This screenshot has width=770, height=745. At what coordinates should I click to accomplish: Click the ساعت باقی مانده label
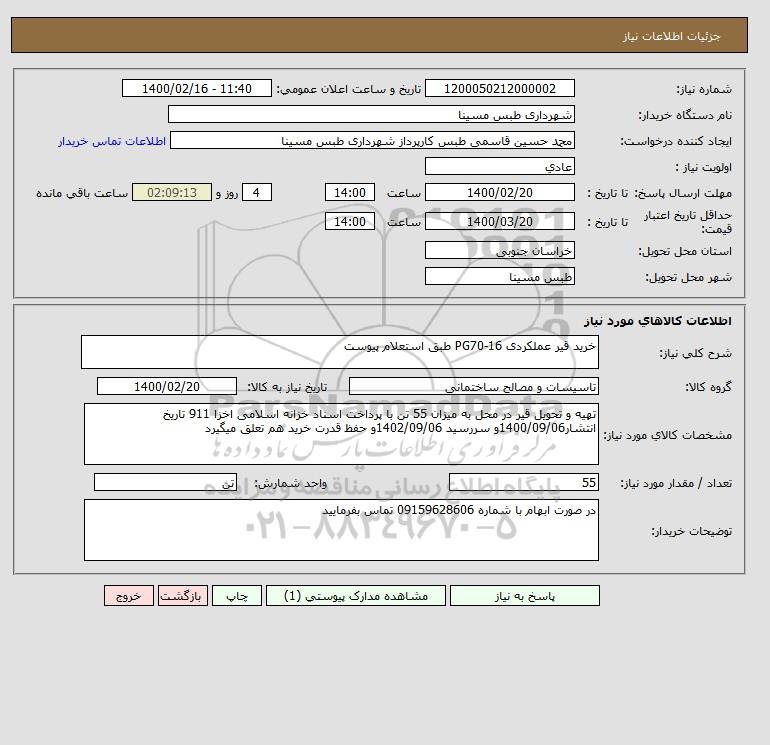point(82,193)
